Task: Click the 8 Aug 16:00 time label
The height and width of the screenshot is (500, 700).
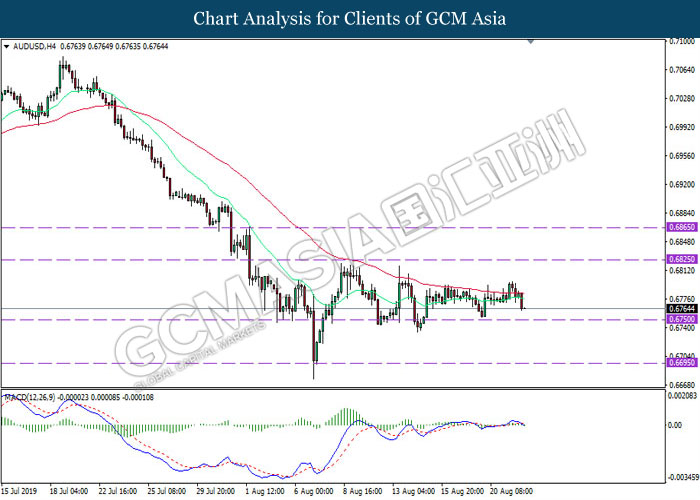Action: tap(362, 491)
